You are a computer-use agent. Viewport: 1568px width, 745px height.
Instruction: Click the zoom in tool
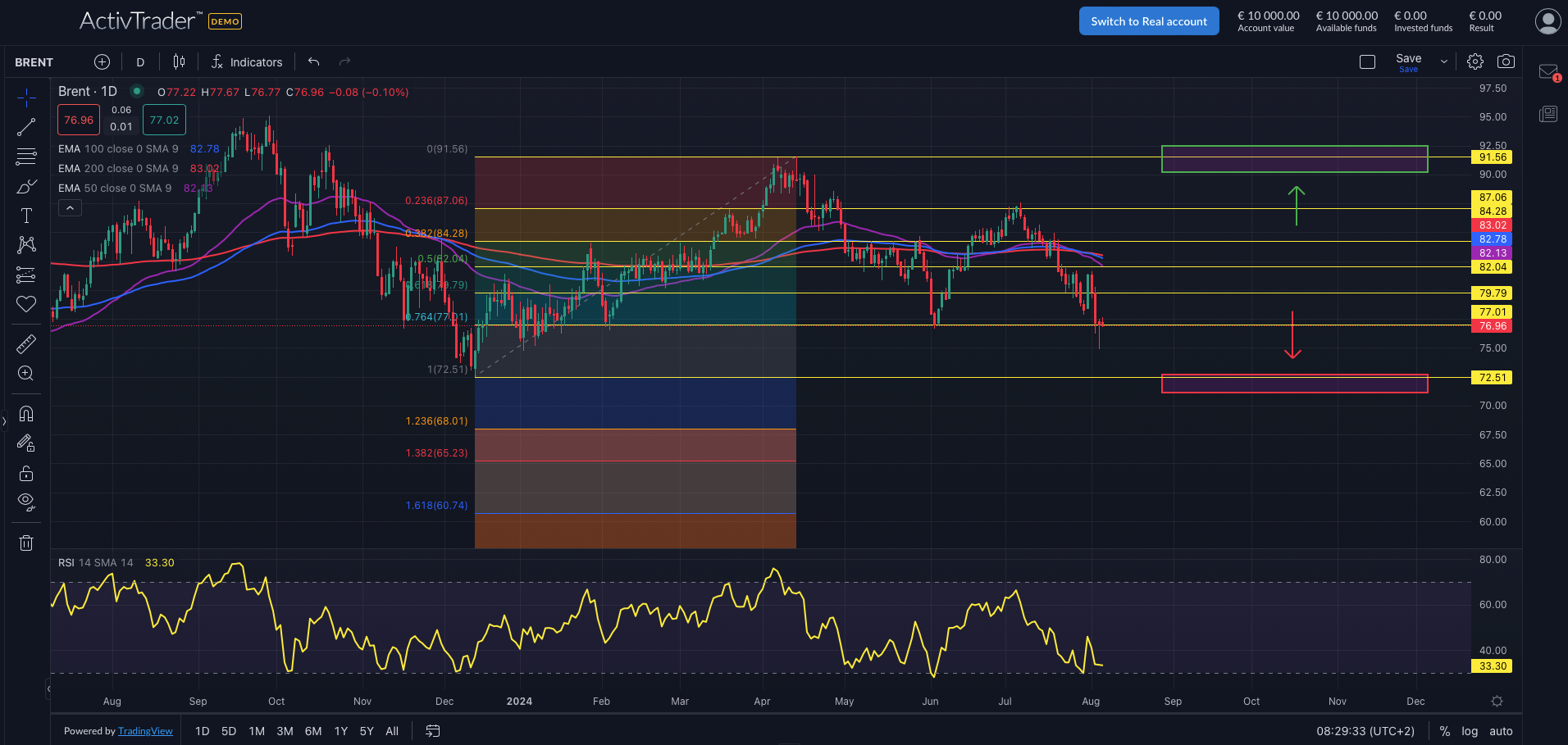(x=26, y=374)
